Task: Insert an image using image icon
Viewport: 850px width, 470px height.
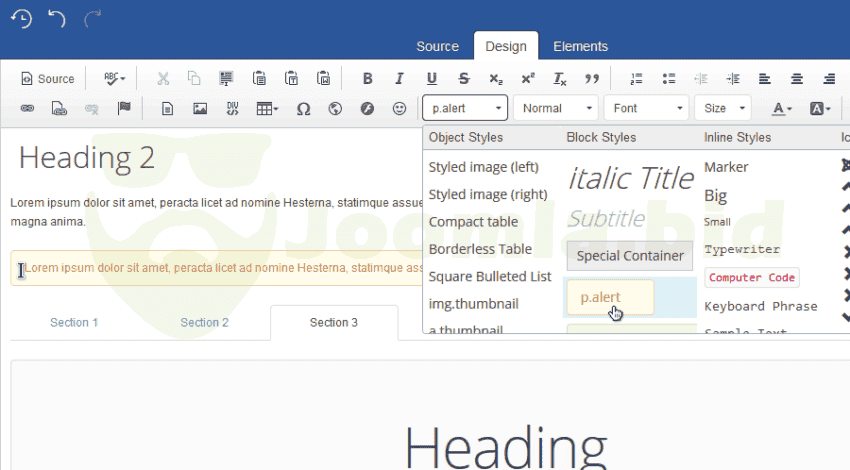Action: tap(200, 108)
